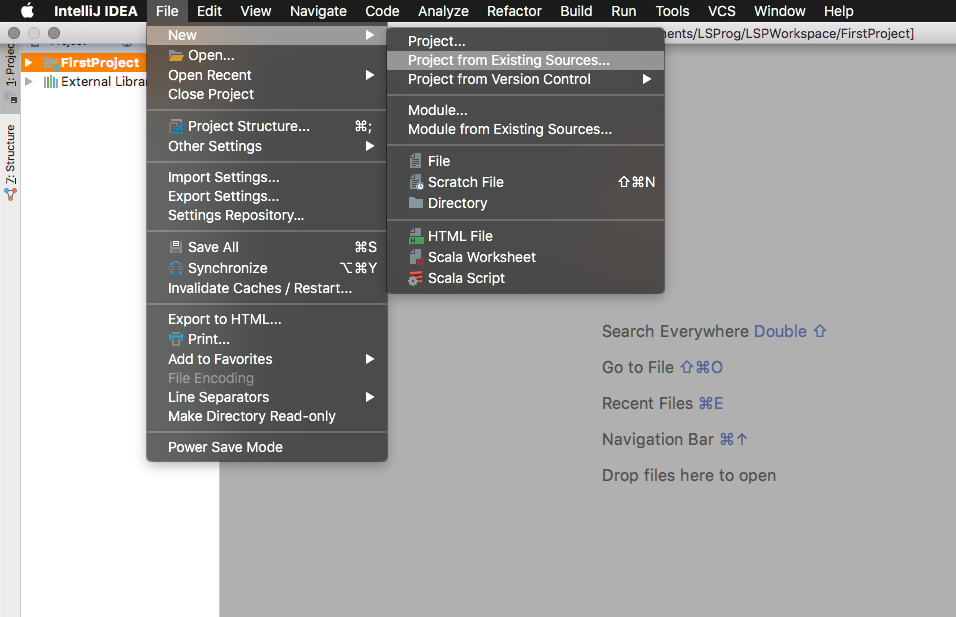Viewport: 956px width, 617px height.
Task: Expand Add to Favorites submenu
Action: [x=267, y=359]
